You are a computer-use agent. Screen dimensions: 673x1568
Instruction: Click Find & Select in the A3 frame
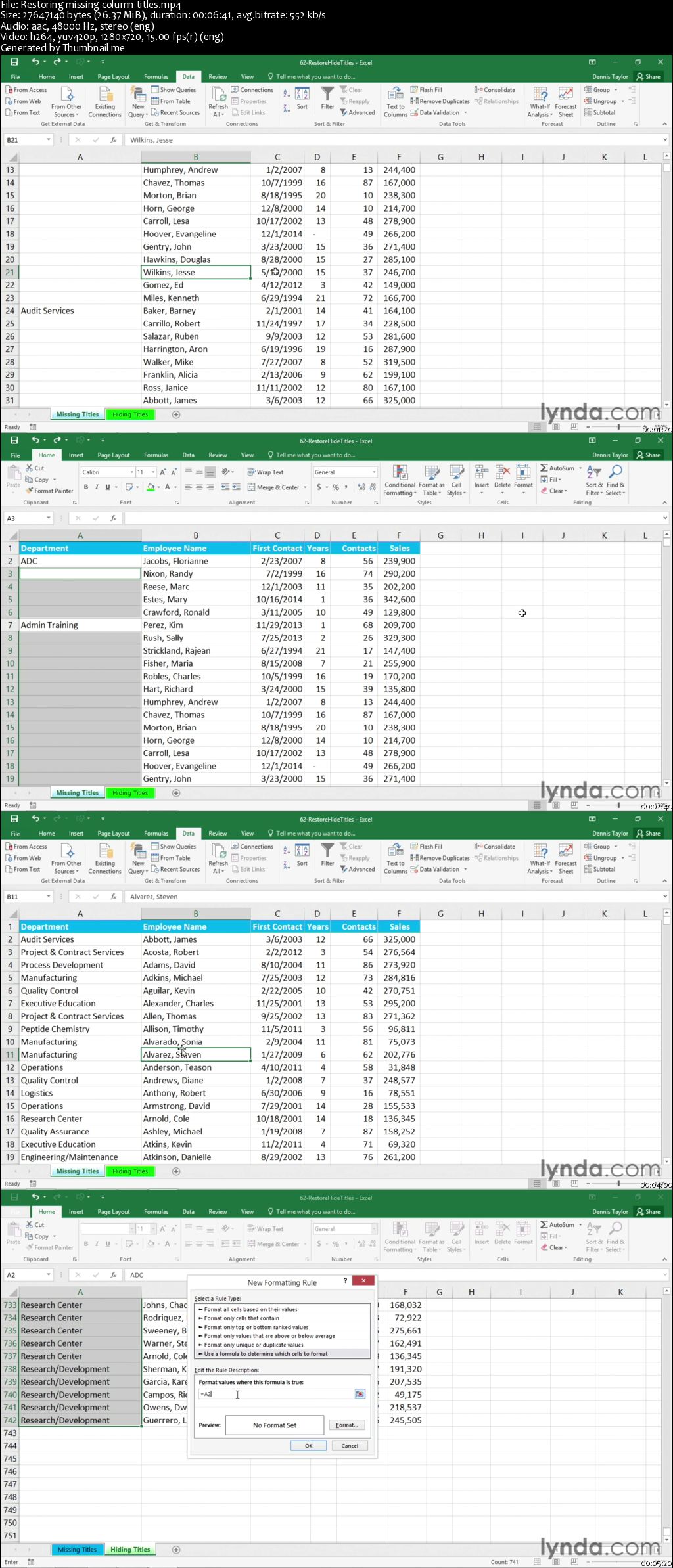click(x=615, y=480)
